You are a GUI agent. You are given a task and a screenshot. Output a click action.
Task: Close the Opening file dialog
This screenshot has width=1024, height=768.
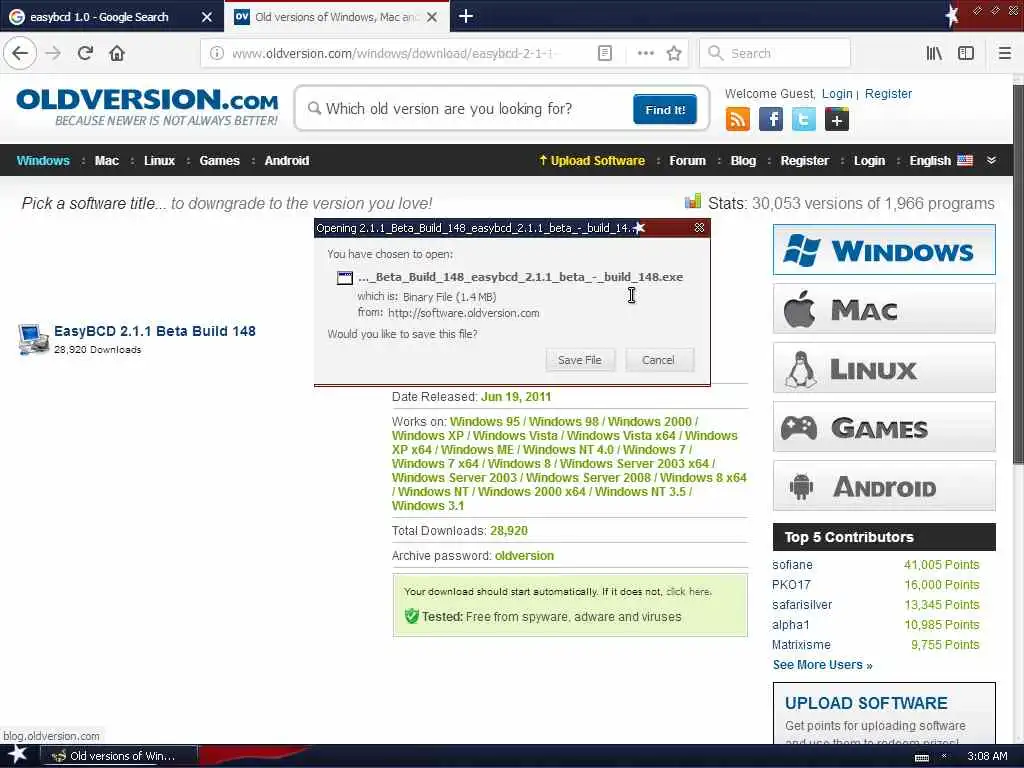699,227
